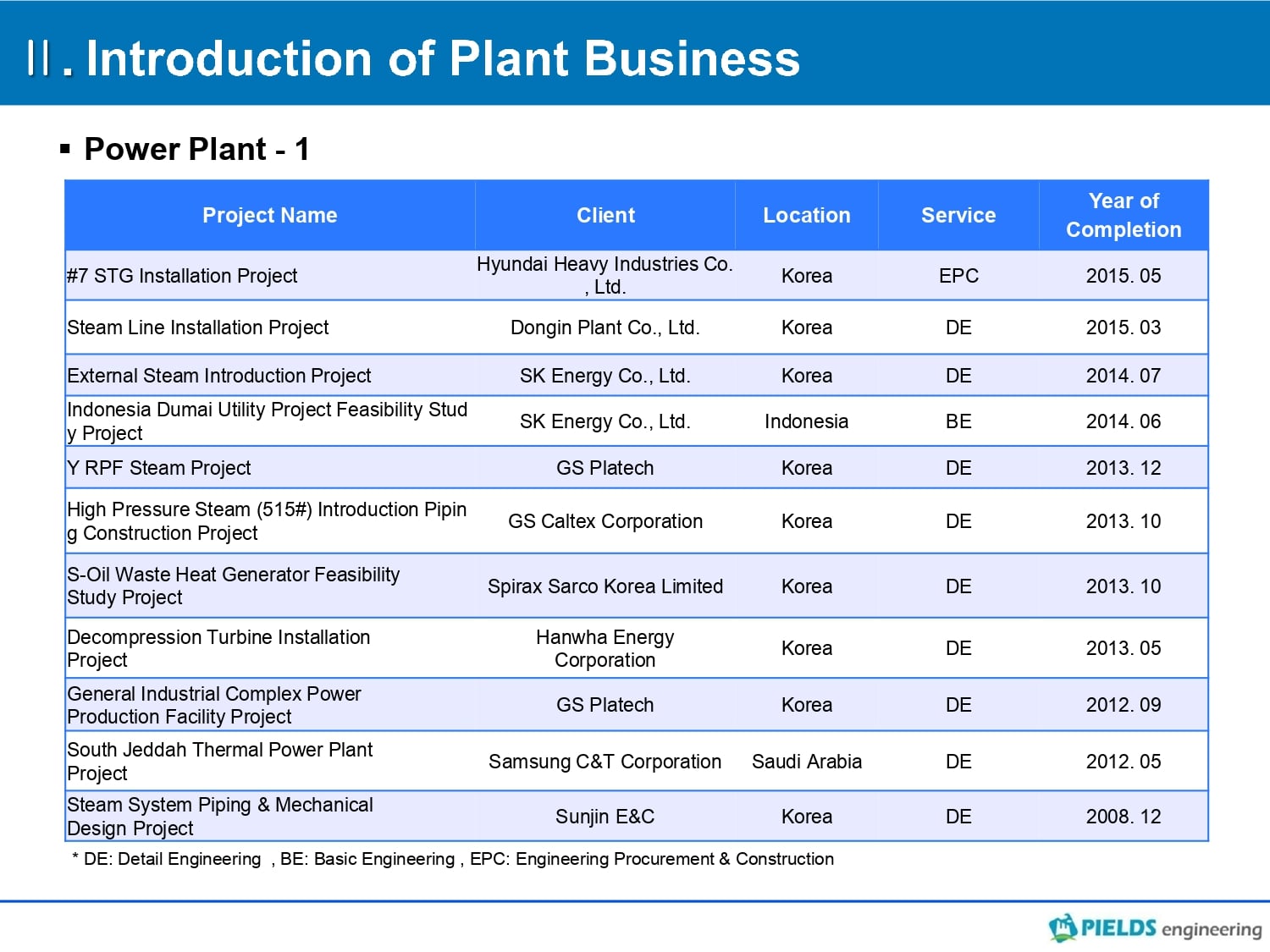Screen dimensions: 1270x952
Task: Select the slide title 'Introduction of Plant Business'
Action: pos(443,58)
